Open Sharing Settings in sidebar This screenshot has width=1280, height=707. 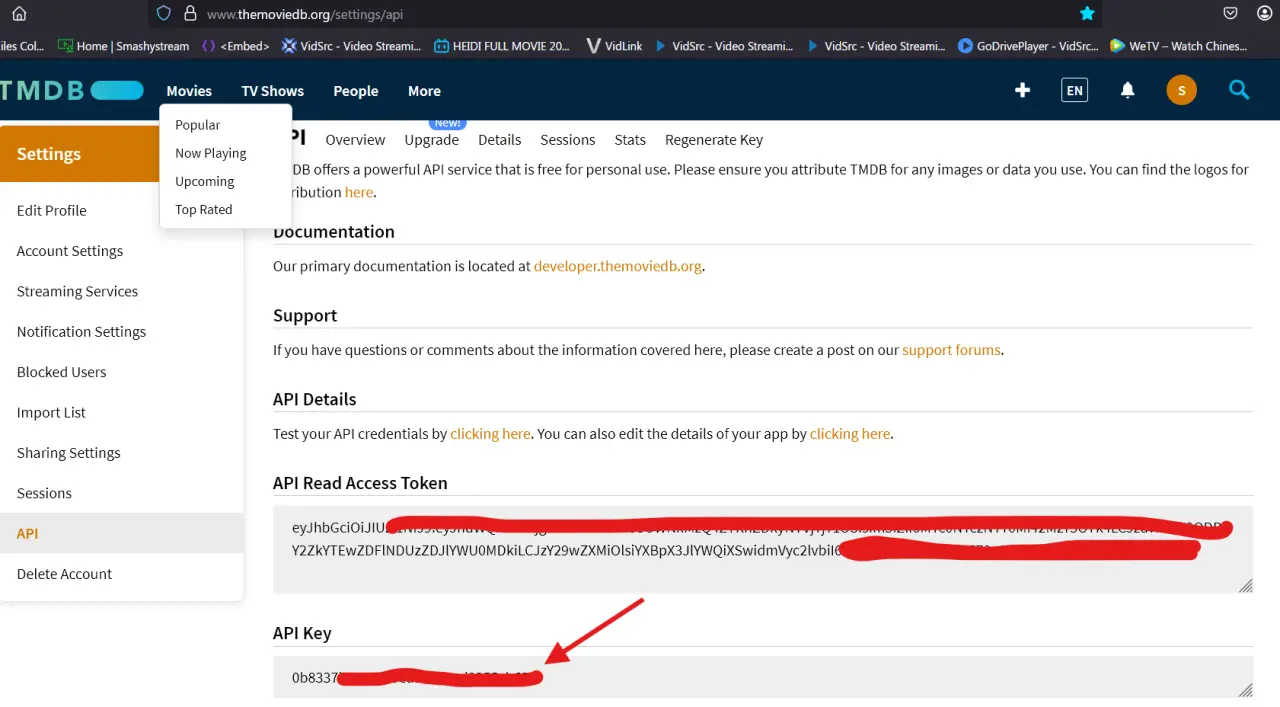pos(68,453)
